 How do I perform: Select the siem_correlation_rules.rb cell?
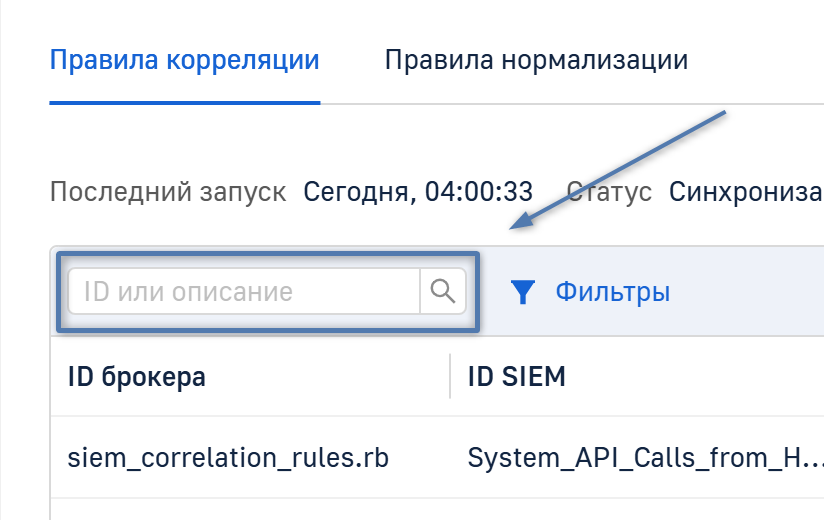228,458
